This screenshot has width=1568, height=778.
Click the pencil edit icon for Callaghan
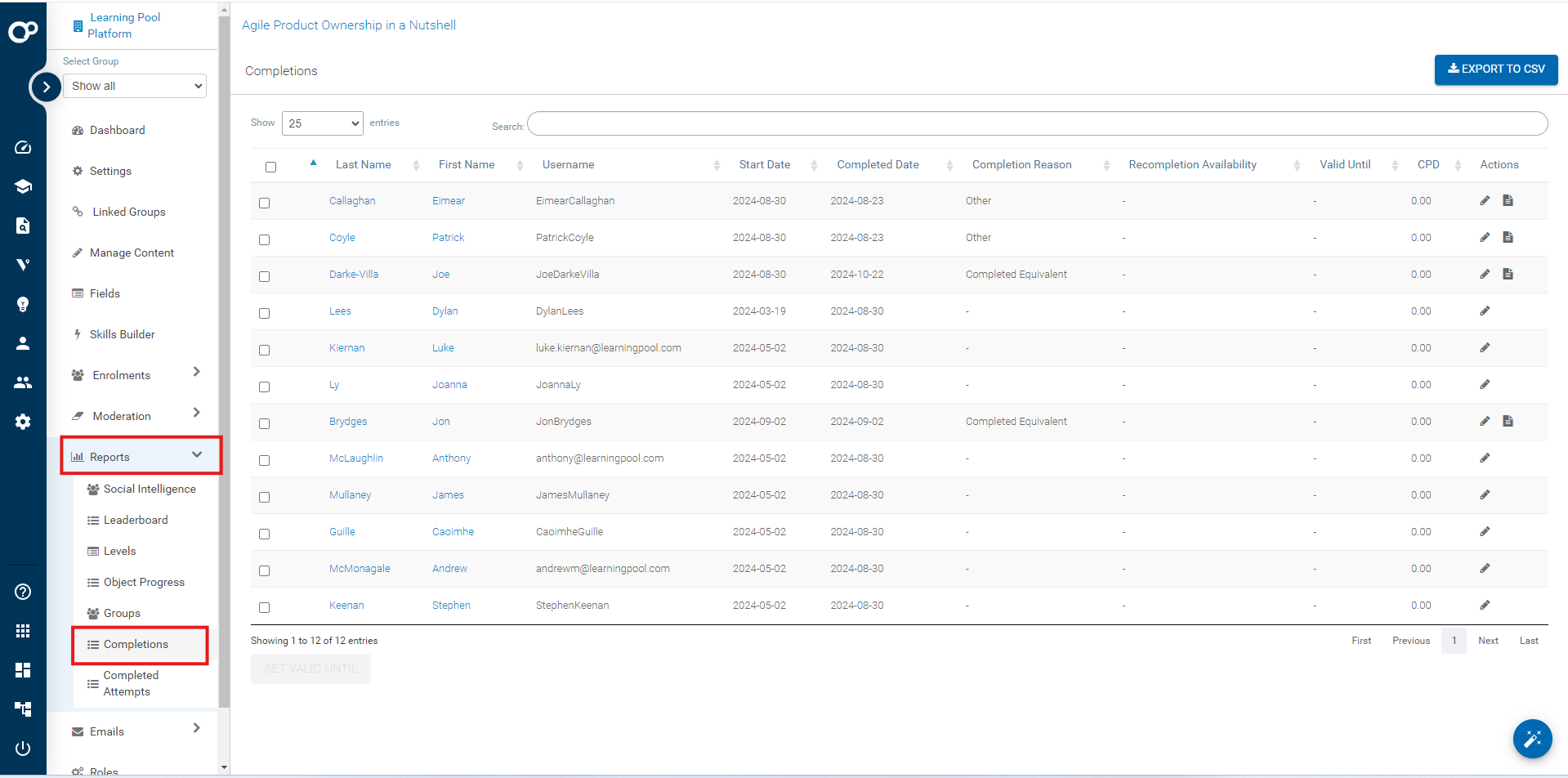[1485, 201]
